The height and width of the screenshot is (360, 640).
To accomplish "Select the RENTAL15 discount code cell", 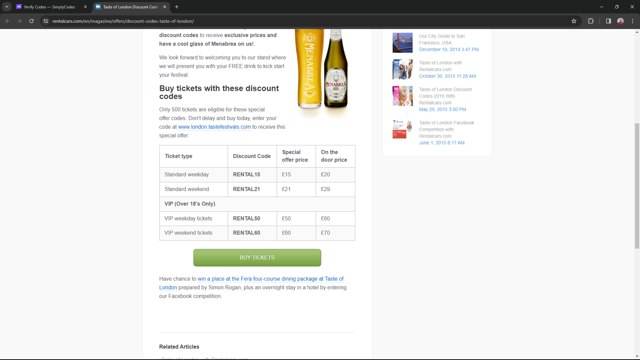I will click(x=252, y=174).
